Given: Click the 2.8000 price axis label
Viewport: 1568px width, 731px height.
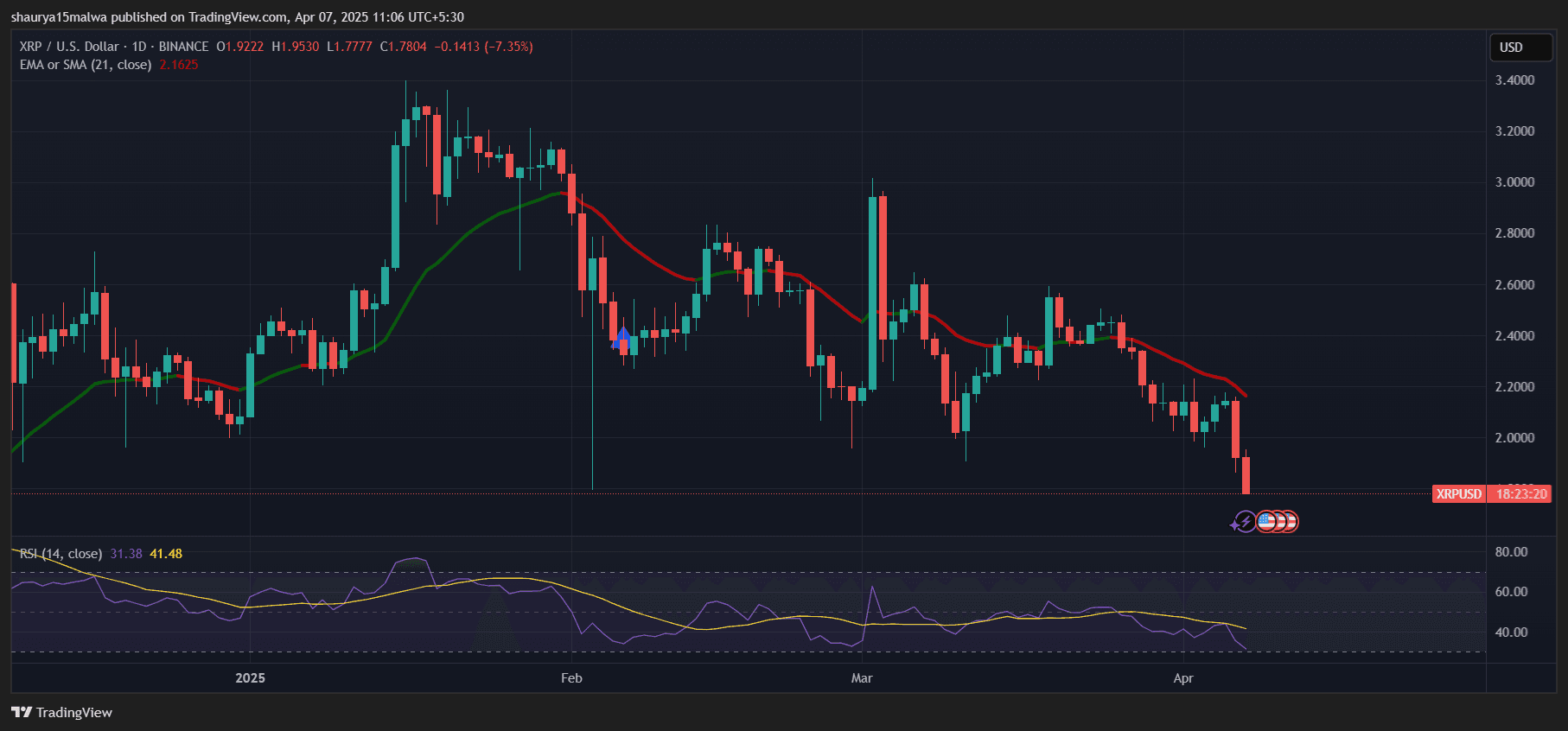Looking at the screenshot, I should [x=1514, y=233].
